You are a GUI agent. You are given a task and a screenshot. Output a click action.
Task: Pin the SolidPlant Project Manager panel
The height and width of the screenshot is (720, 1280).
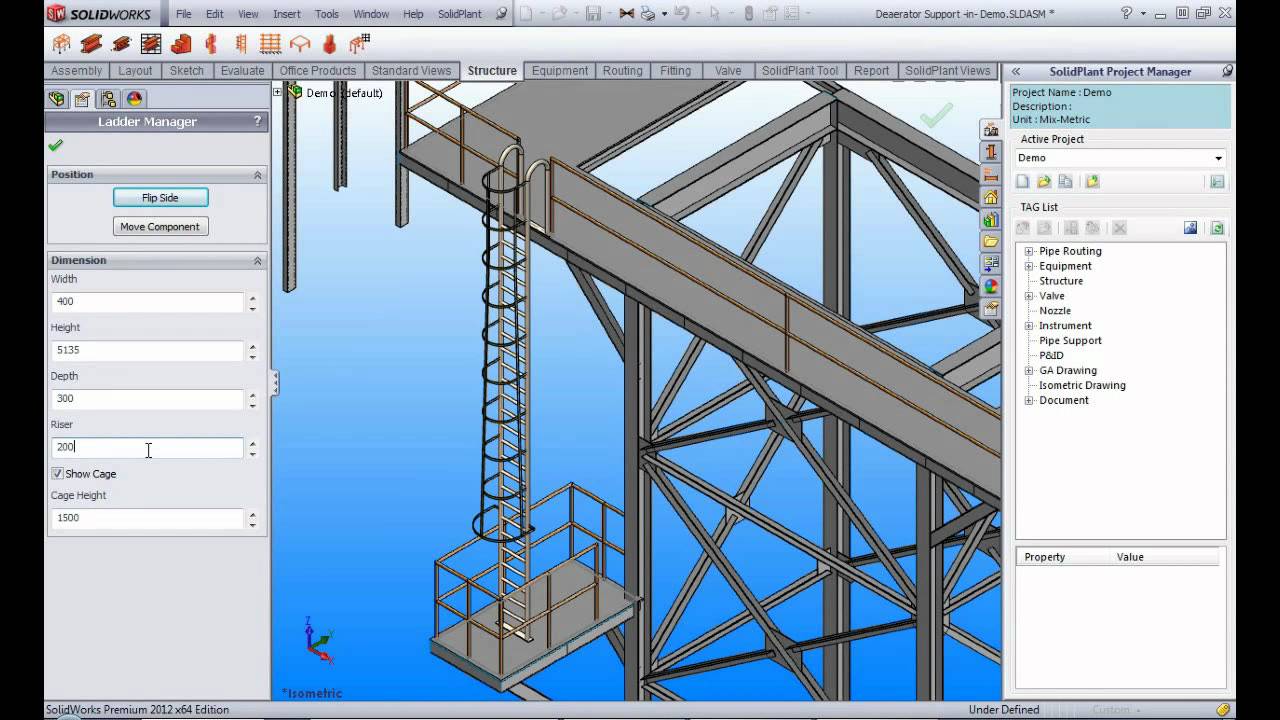pos(1227,71)
